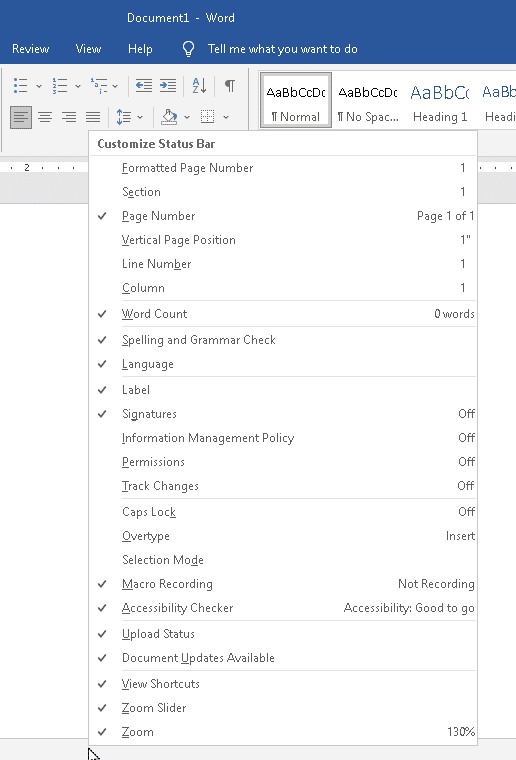Click the Borders icon
516x760 pixels.
pos(208,117)
